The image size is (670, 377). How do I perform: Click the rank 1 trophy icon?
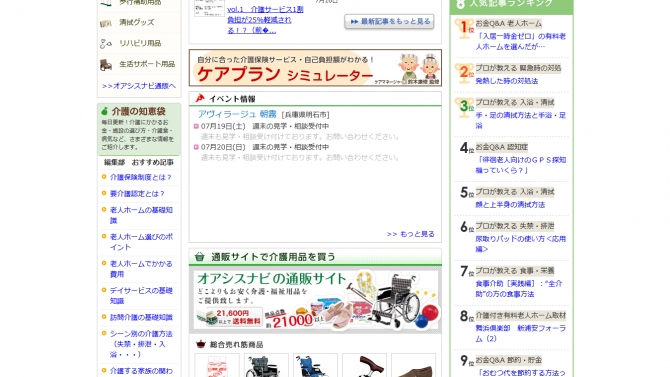coord(464,29)
